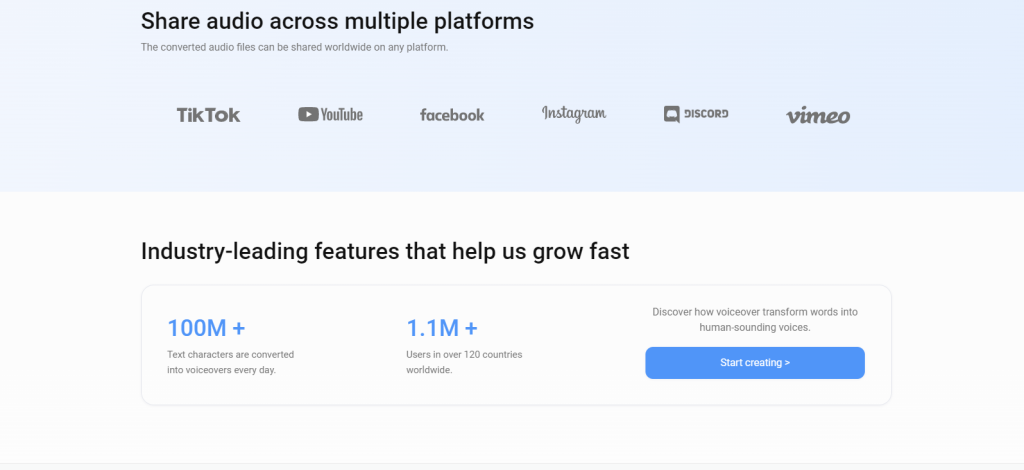Click the 1.1M + statistic

click(441, 328)
